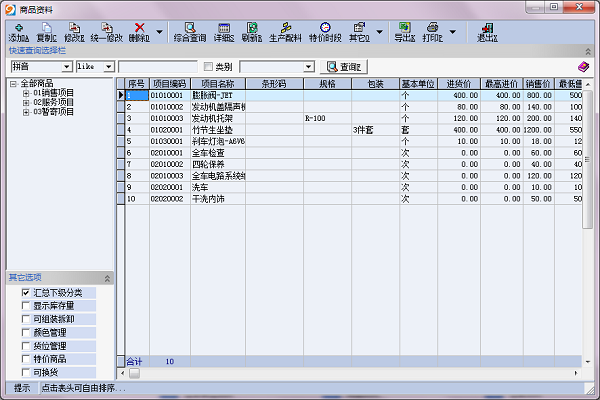
Task: Expand the 01销售项目 tree node
Action: click(x=25, y=93)
